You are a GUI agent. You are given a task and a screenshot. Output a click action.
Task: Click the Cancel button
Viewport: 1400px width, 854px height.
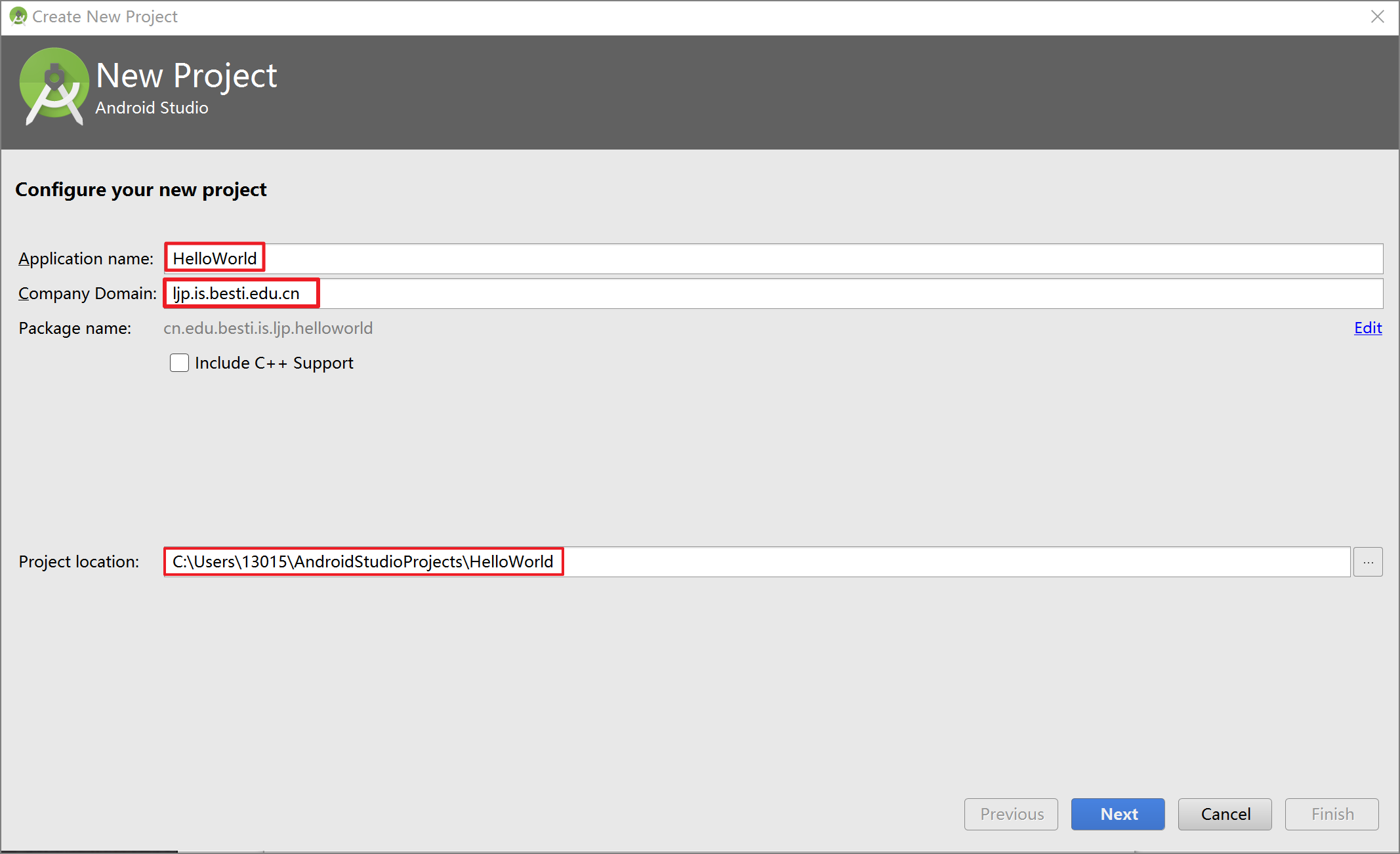pos(1225,814)
